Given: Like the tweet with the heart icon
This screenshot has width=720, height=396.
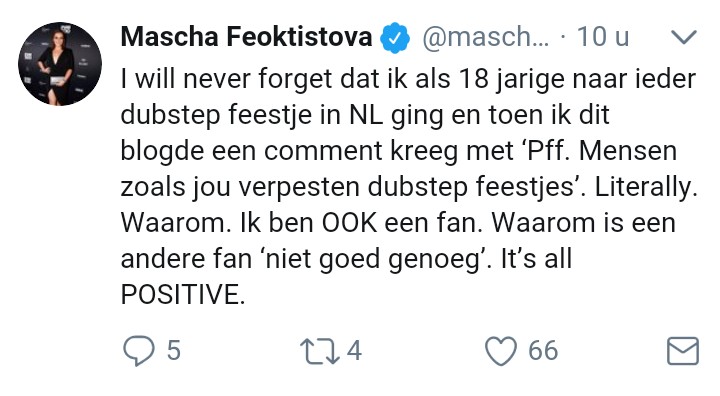Looking at the screenshot, I should pyautogui.click(x=501, y=351).
